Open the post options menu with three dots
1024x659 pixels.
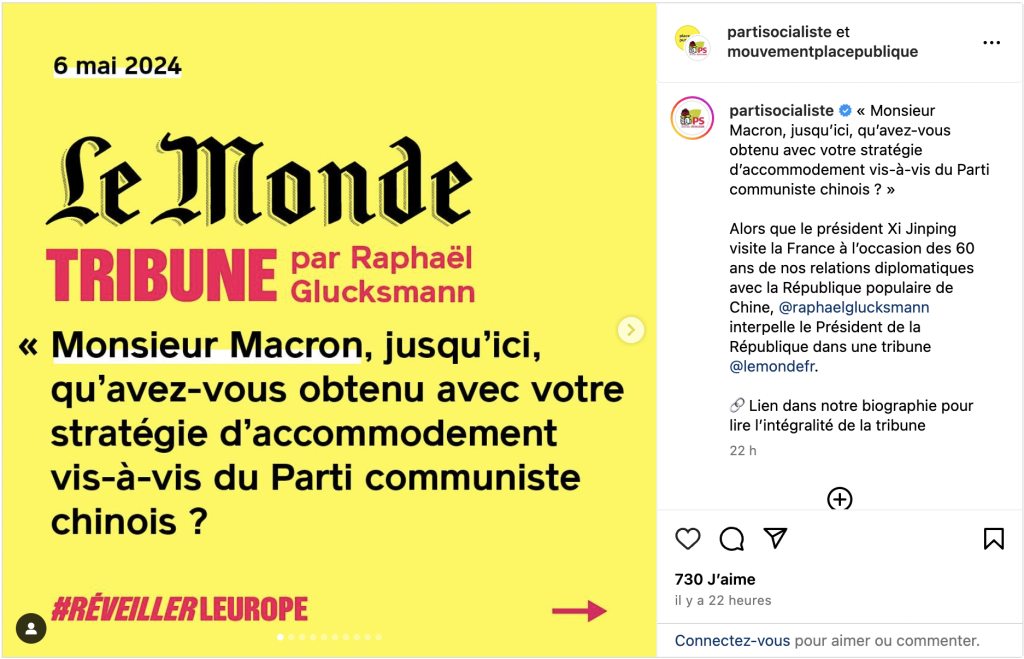992,42
